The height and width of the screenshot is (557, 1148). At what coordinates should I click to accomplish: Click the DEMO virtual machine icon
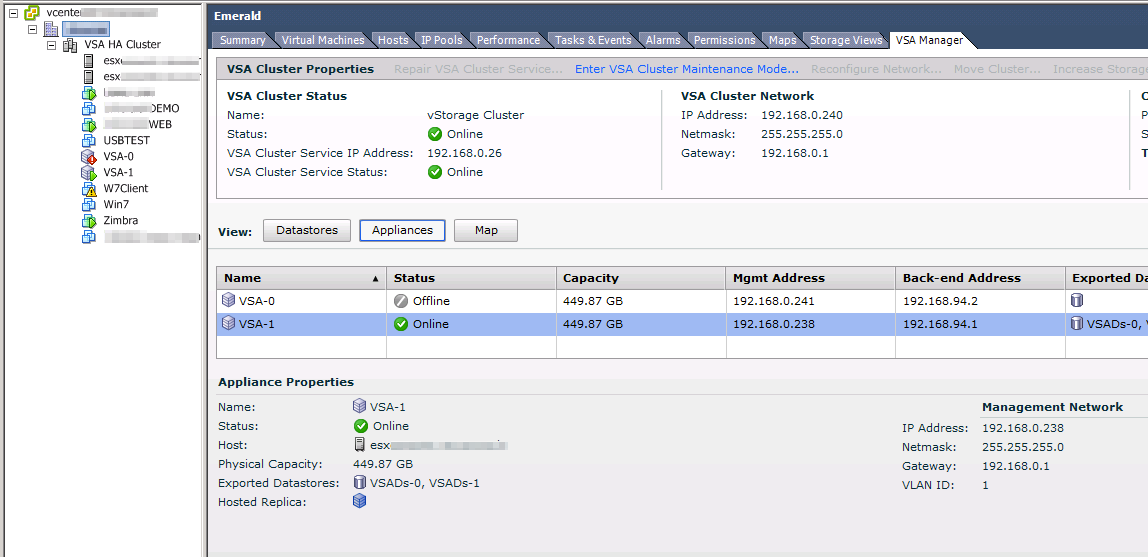tap(89, 108)
